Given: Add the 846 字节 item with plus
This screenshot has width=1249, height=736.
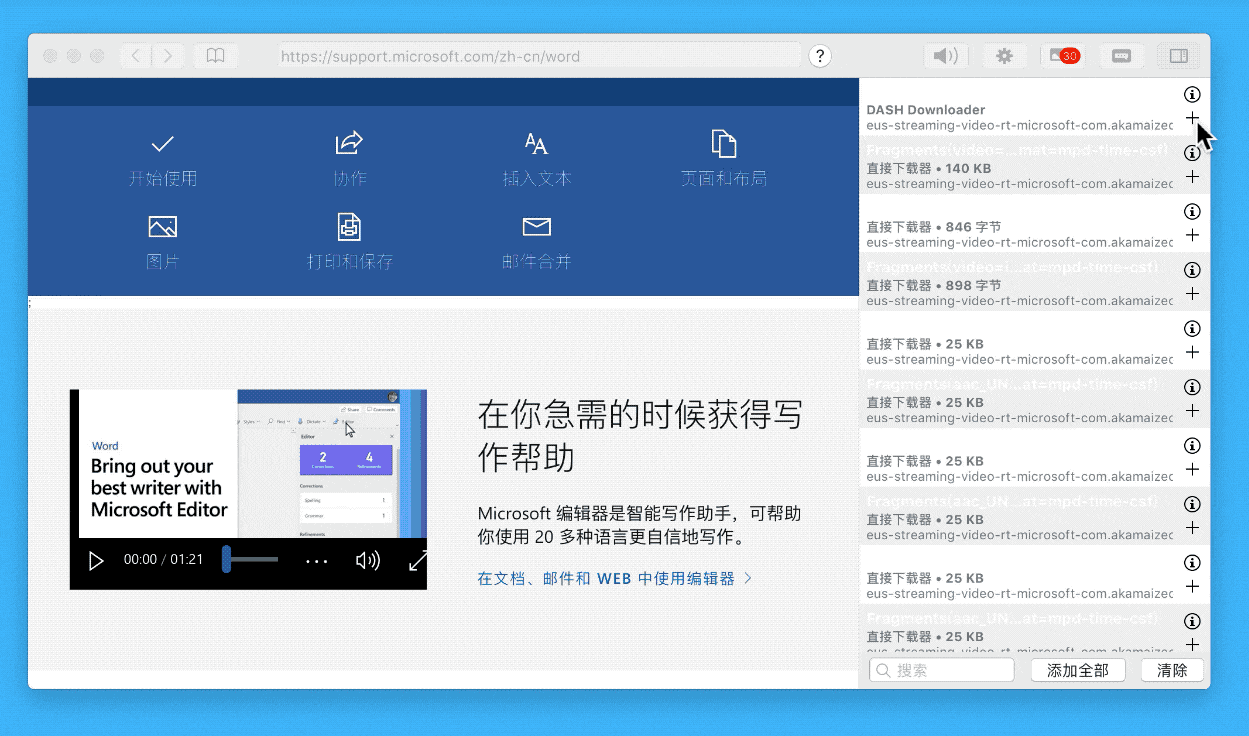Looking at the screenshot, I should click(1192, 235).
